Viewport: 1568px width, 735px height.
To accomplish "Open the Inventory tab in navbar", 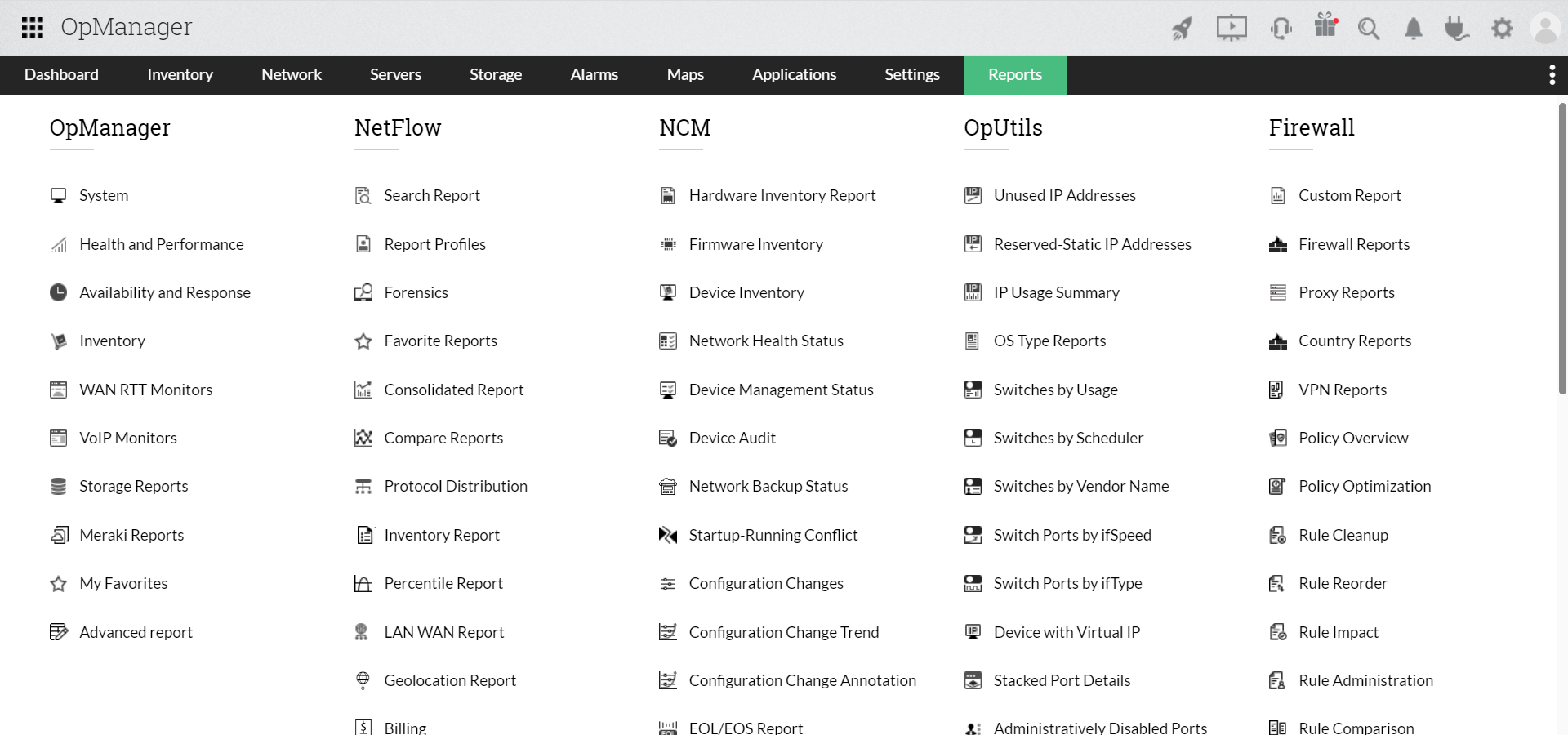I will (x=180, y=75).
